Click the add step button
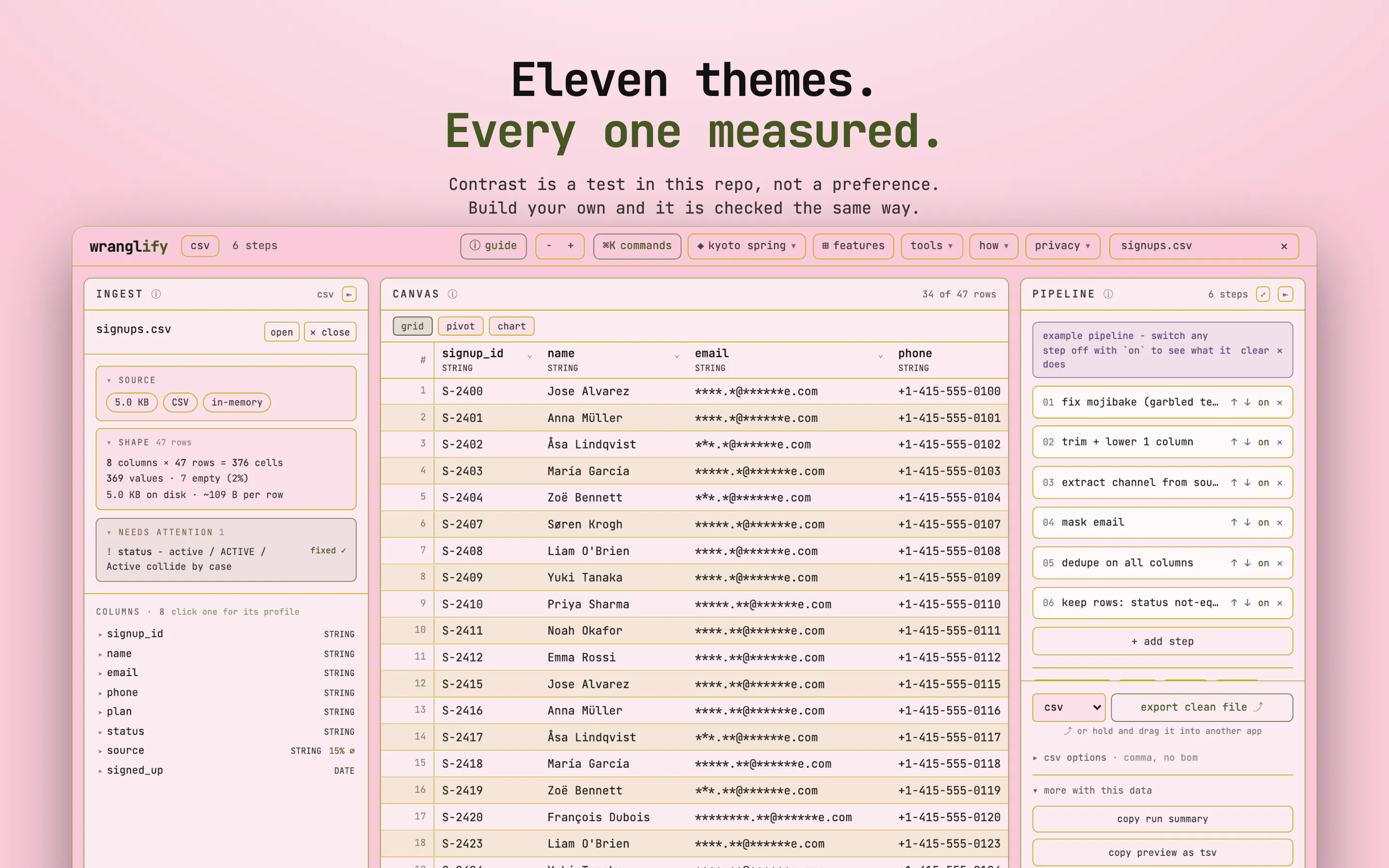The image size is (1389, 868). pos(1162,641)
